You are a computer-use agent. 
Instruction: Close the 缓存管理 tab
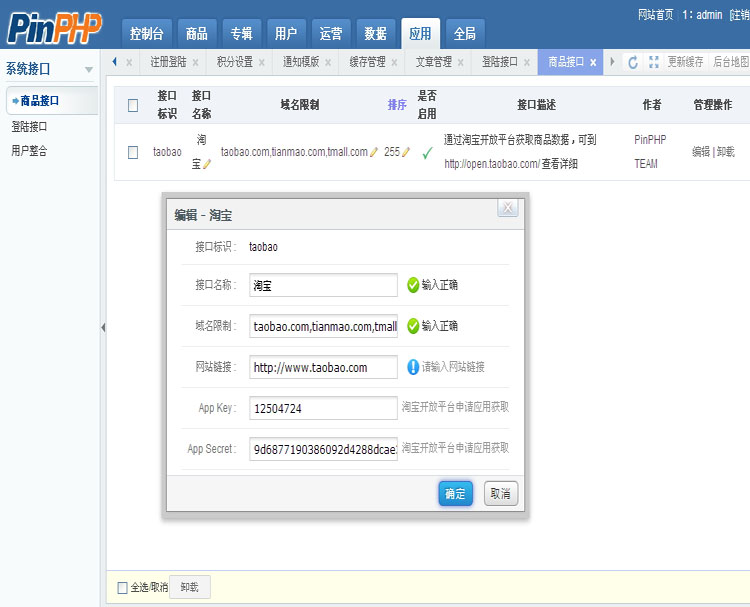394,62
